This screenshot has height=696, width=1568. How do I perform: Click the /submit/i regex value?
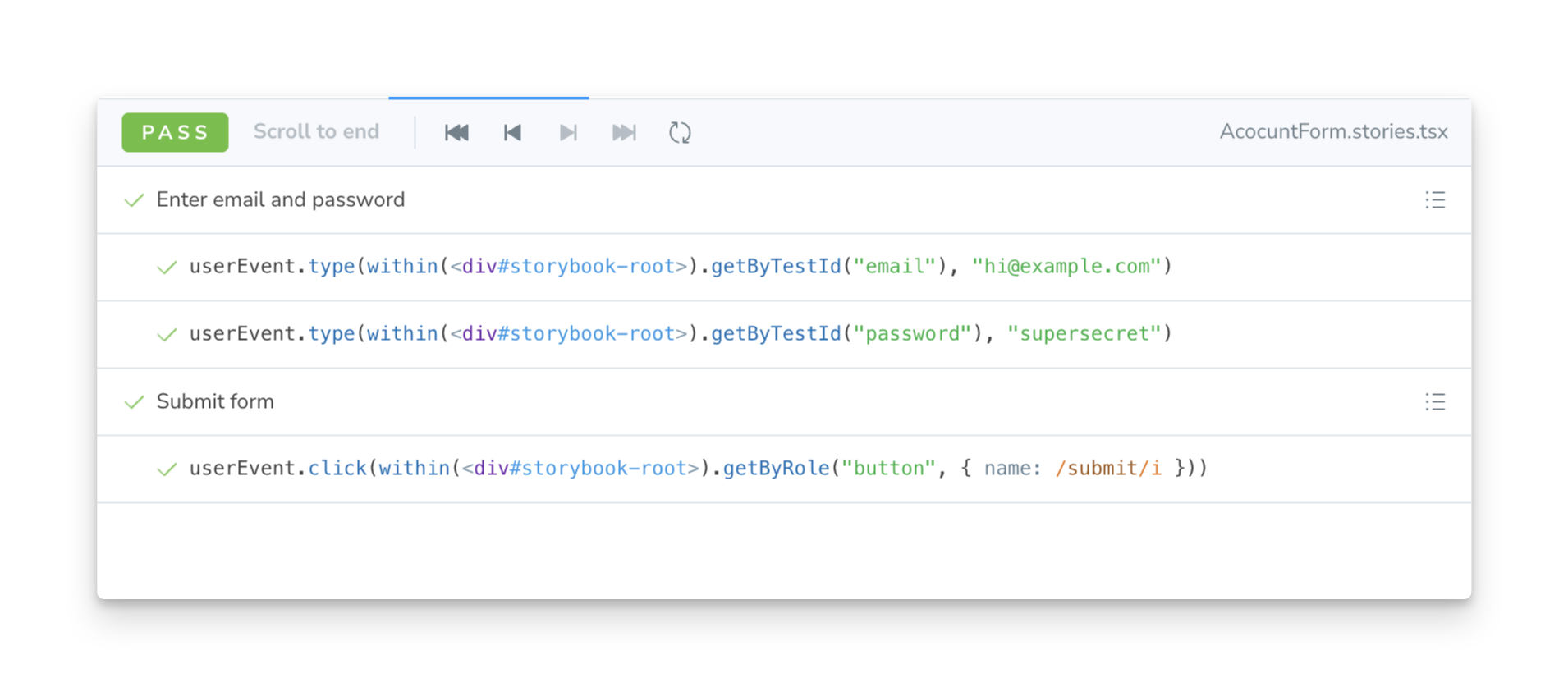click(x=1108, y=468)
